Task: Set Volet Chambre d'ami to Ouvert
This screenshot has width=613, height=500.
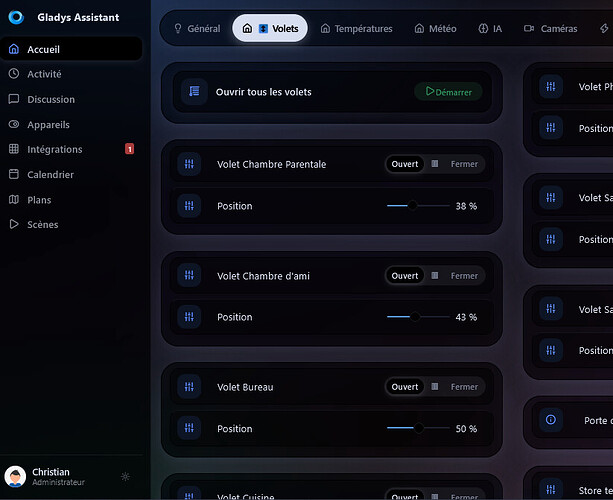Action: point(405,276)
